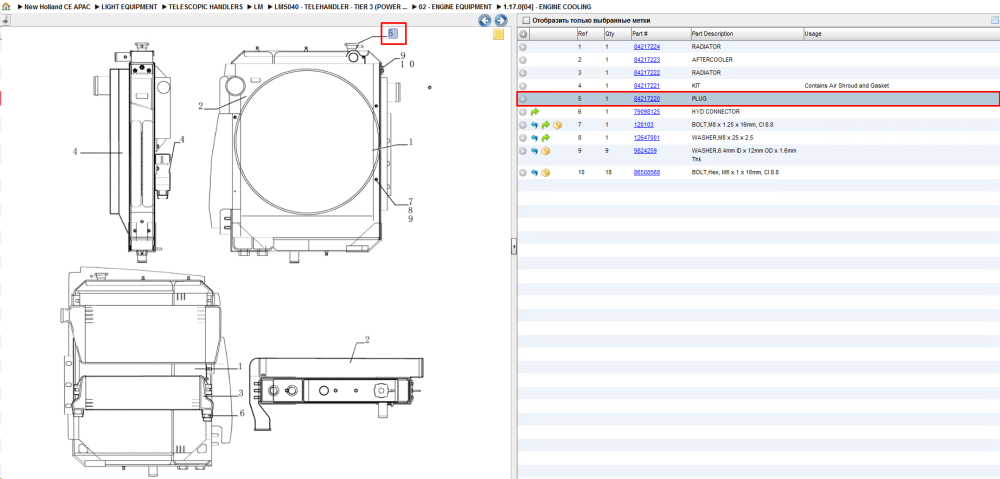Click 'Contains Air Shroud and Gasket' usage text
Image resolution: width=1000 pixels, height=479 pixels.
[846, 85]
